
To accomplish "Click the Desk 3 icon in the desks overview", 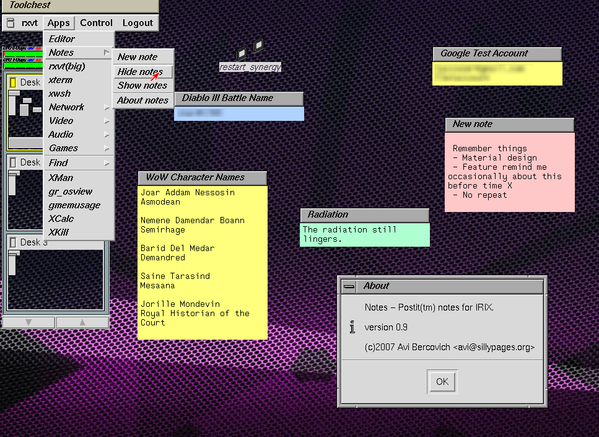I will [13, 242].
